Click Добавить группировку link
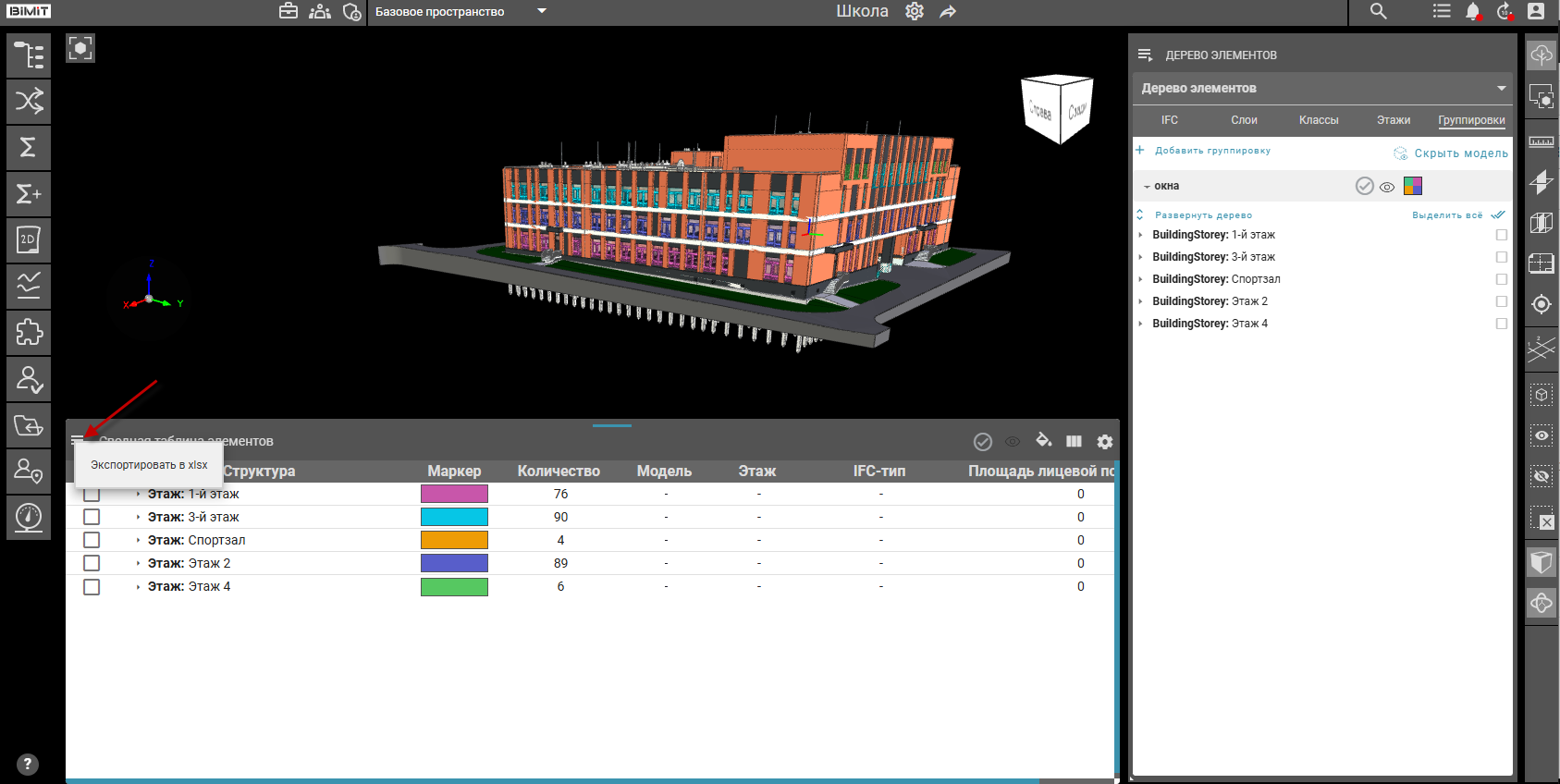This screenshot has height=784, width=1560. pyautogui.click(x=1211, y=151)
